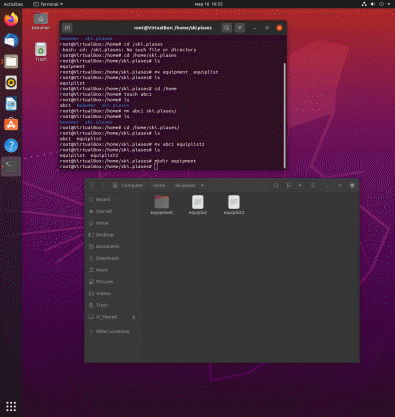The width and height of the screenshot is (395, 417).
Task: Click the Terminal command prompt cursor
Action: point(156,166)
